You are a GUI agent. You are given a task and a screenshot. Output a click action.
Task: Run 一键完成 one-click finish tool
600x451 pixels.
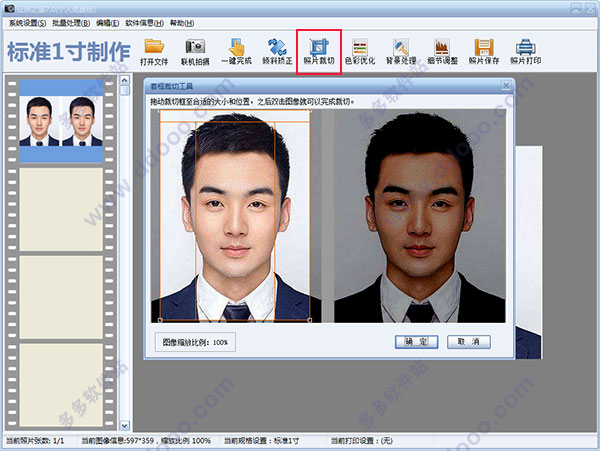[x=236, y=52]
